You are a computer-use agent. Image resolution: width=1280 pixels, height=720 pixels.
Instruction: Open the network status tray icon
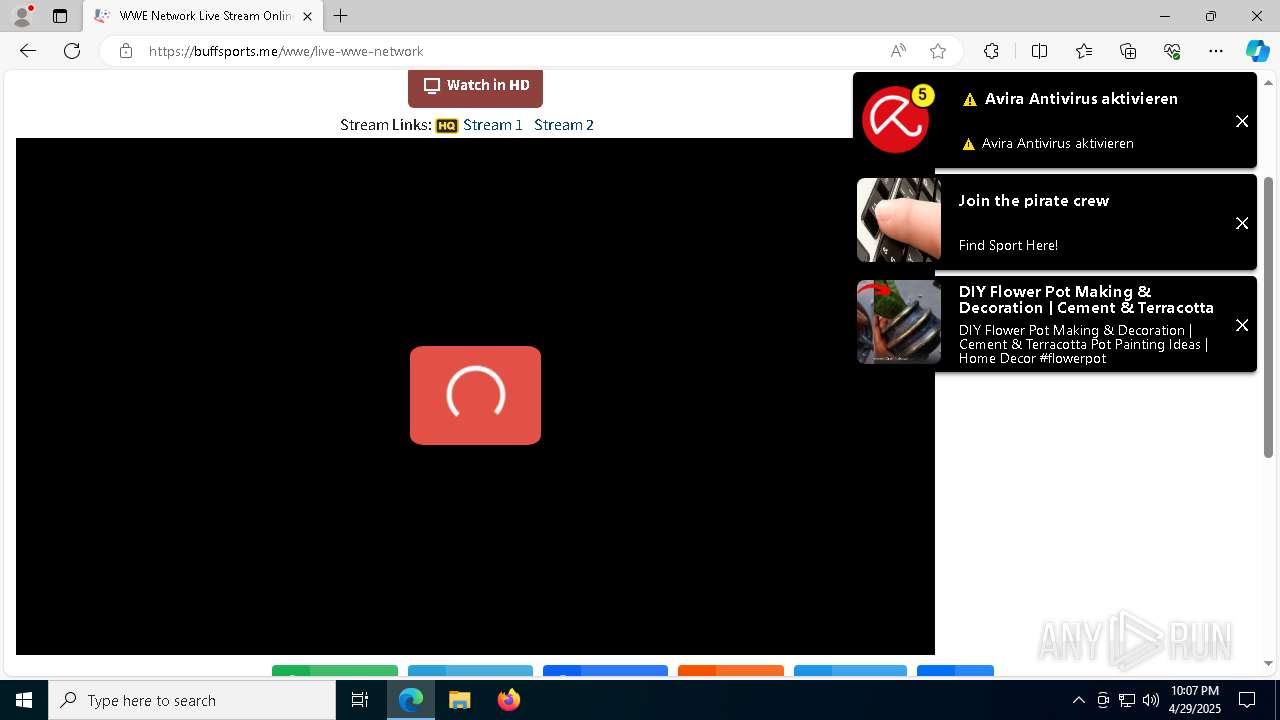(x=1127, y=700)
